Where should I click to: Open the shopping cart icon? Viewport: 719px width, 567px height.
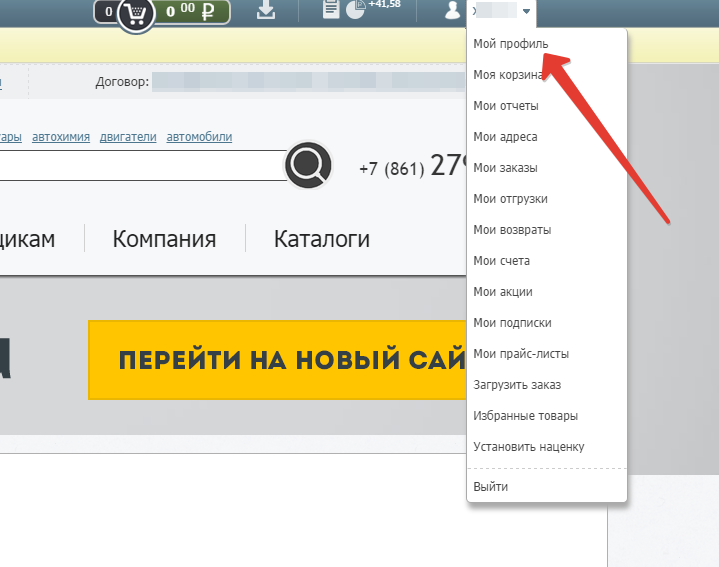(x=136, y=15)
